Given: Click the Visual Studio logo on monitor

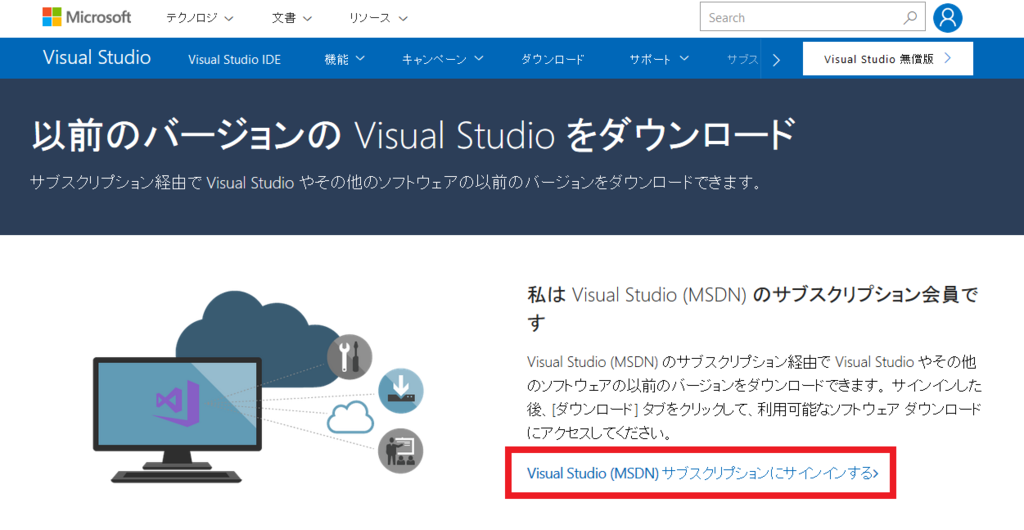Looking at the screenshot, I should pos(177,403).
